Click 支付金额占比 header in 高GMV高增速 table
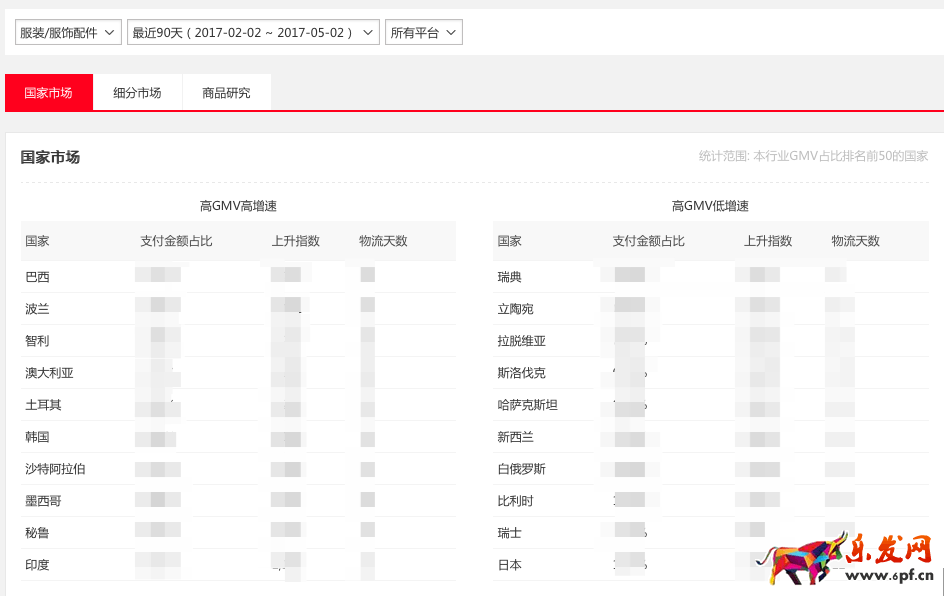 point(176,241)
